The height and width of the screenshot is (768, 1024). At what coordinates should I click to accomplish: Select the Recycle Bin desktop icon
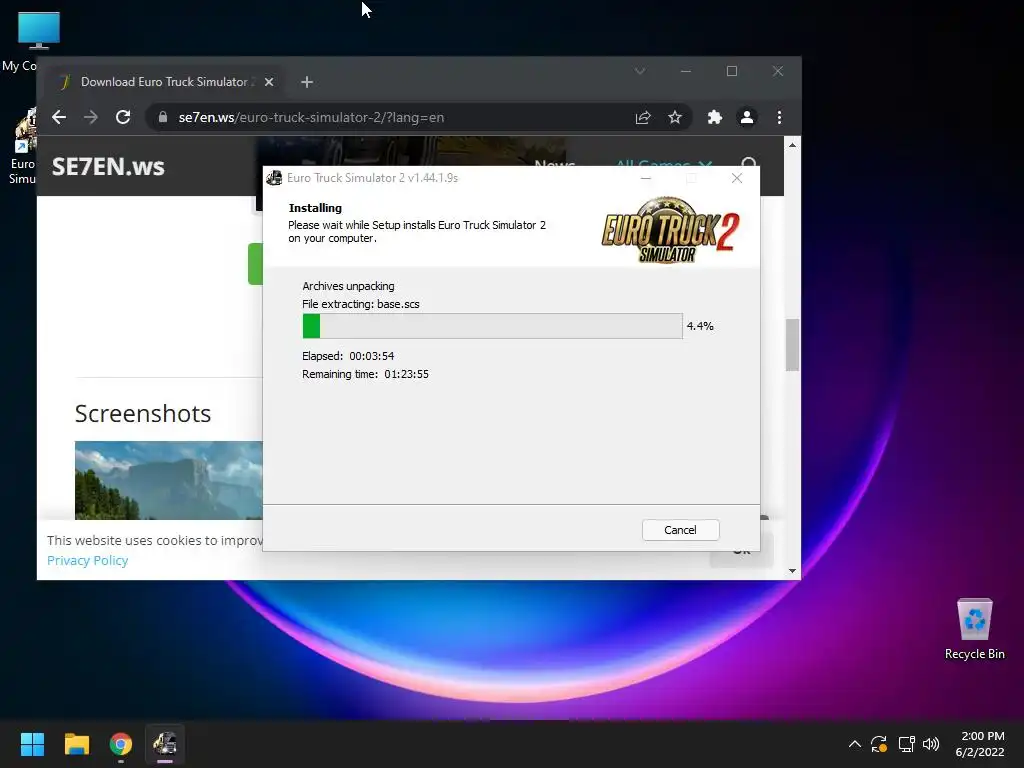coord(974,630)
